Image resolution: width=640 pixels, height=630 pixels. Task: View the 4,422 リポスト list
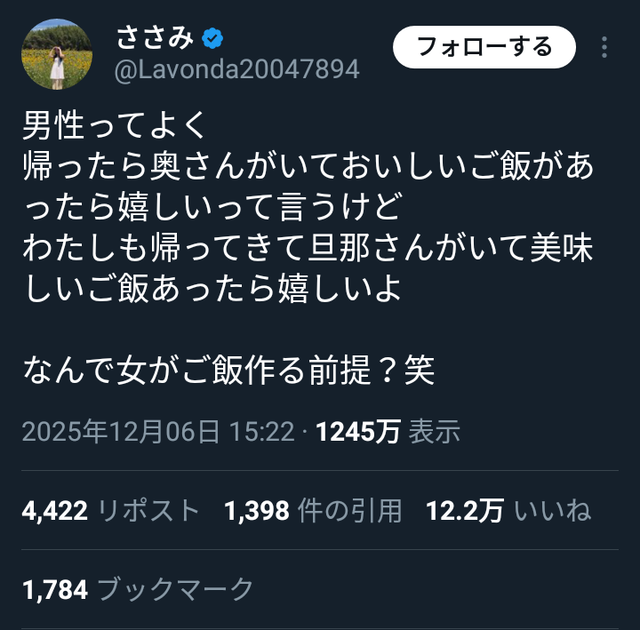(x=110, y=510)
